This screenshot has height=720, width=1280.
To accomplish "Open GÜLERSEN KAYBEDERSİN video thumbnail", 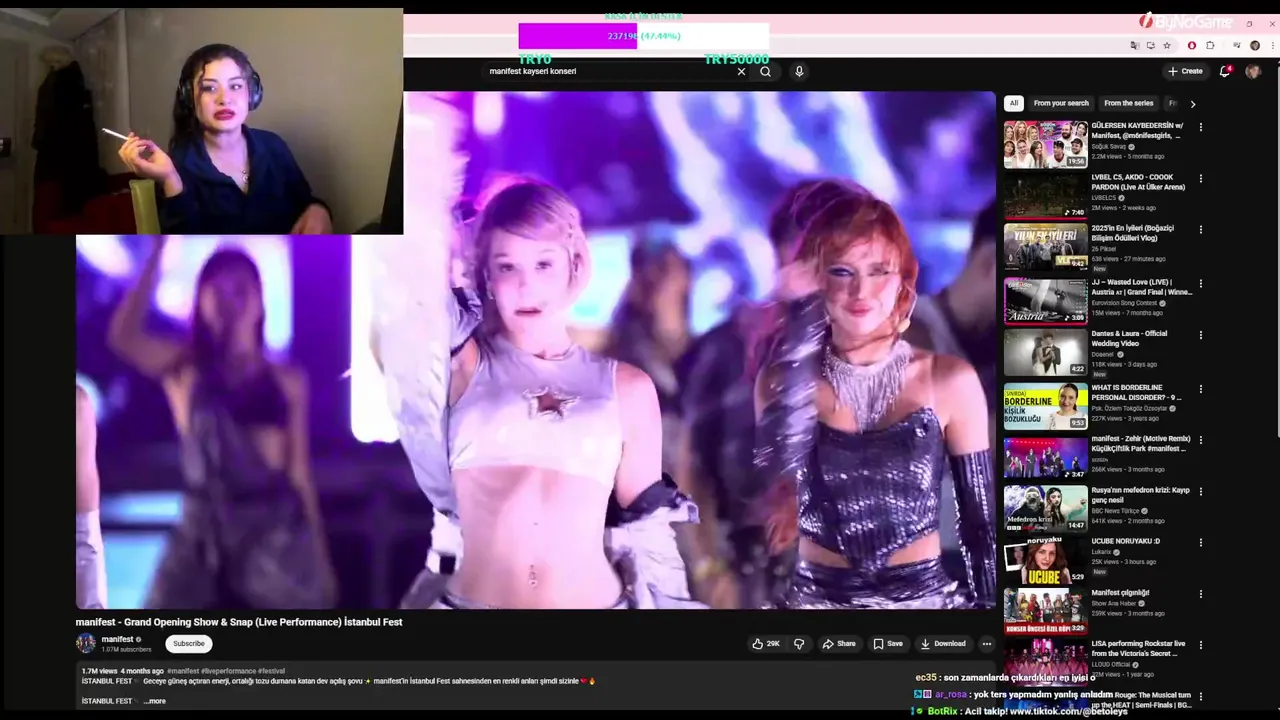I will (x=1045, y=145).
